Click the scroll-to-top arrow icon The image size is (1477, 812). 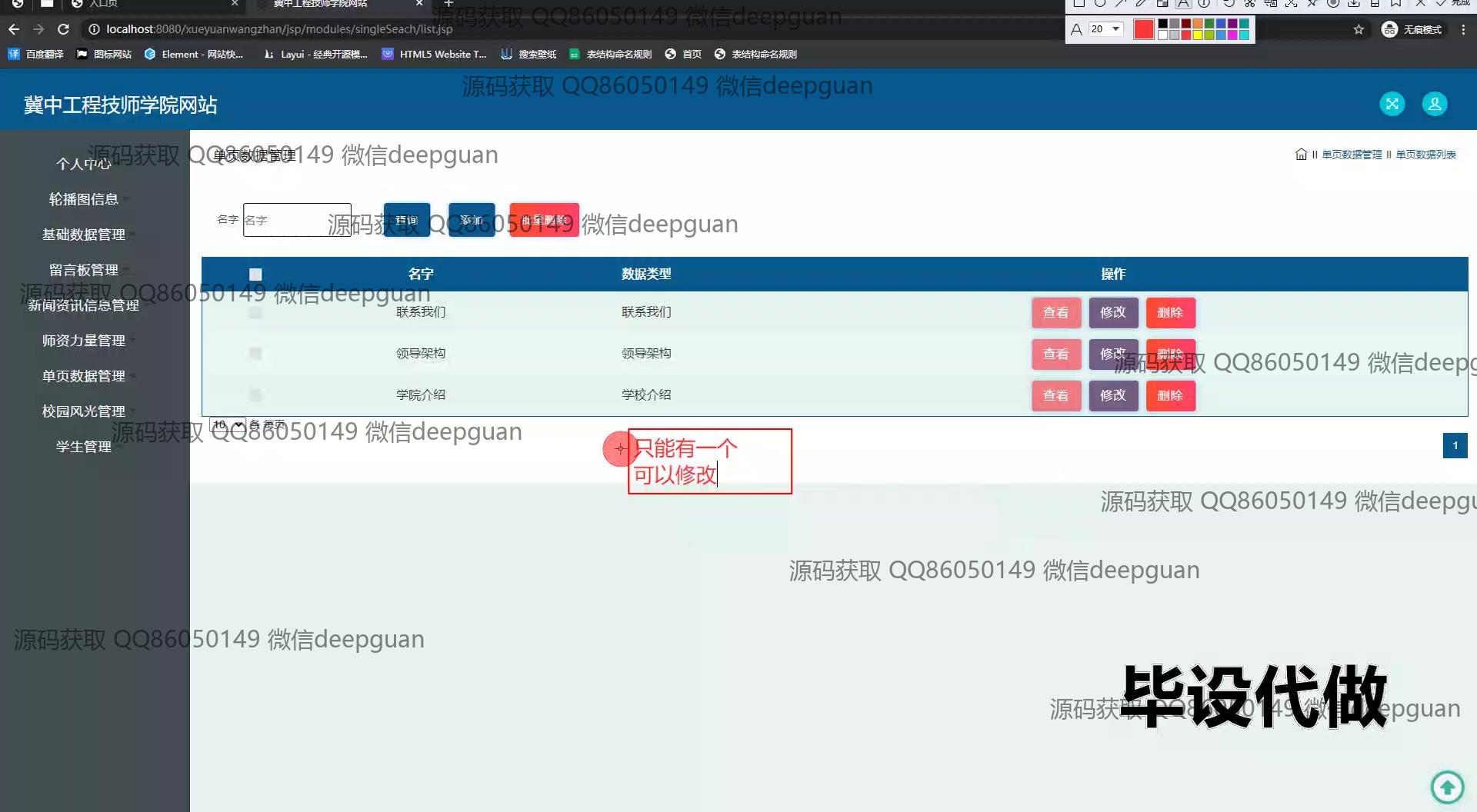pos(1447,787)
